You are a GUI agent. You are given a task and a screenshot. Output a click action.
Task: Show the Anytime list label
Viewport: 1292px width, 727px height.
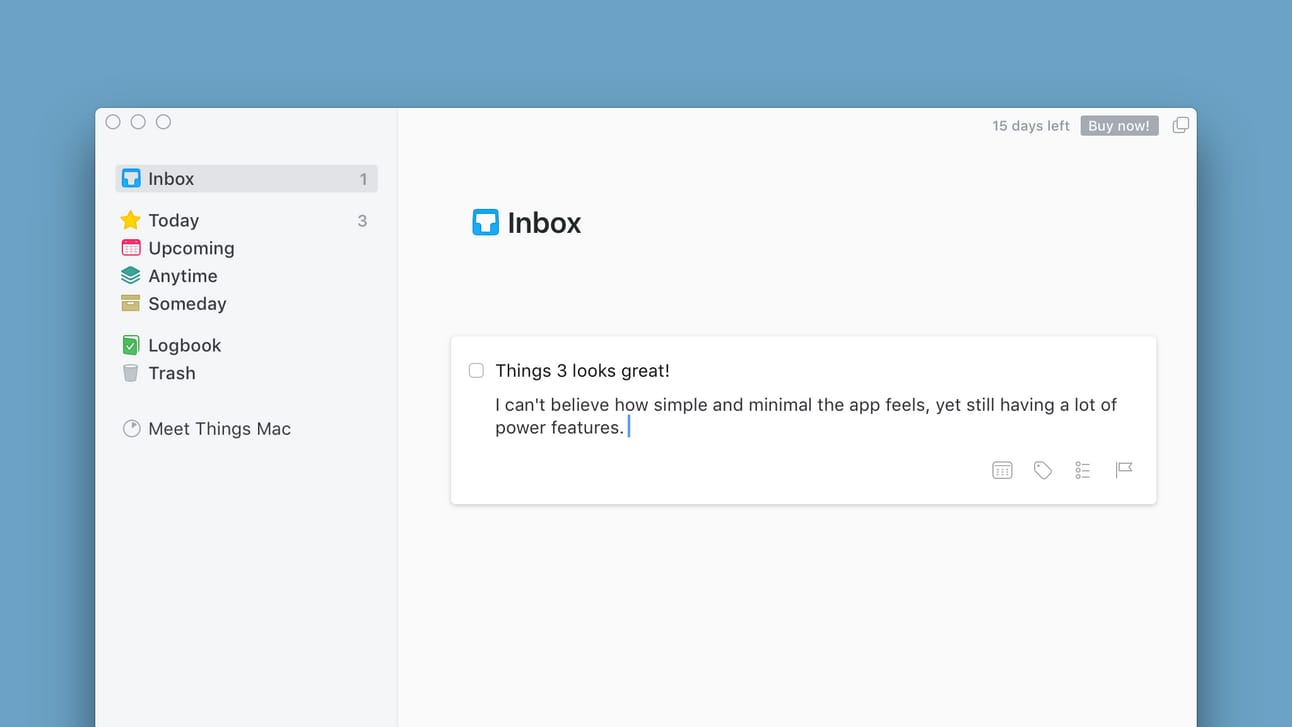183,276
